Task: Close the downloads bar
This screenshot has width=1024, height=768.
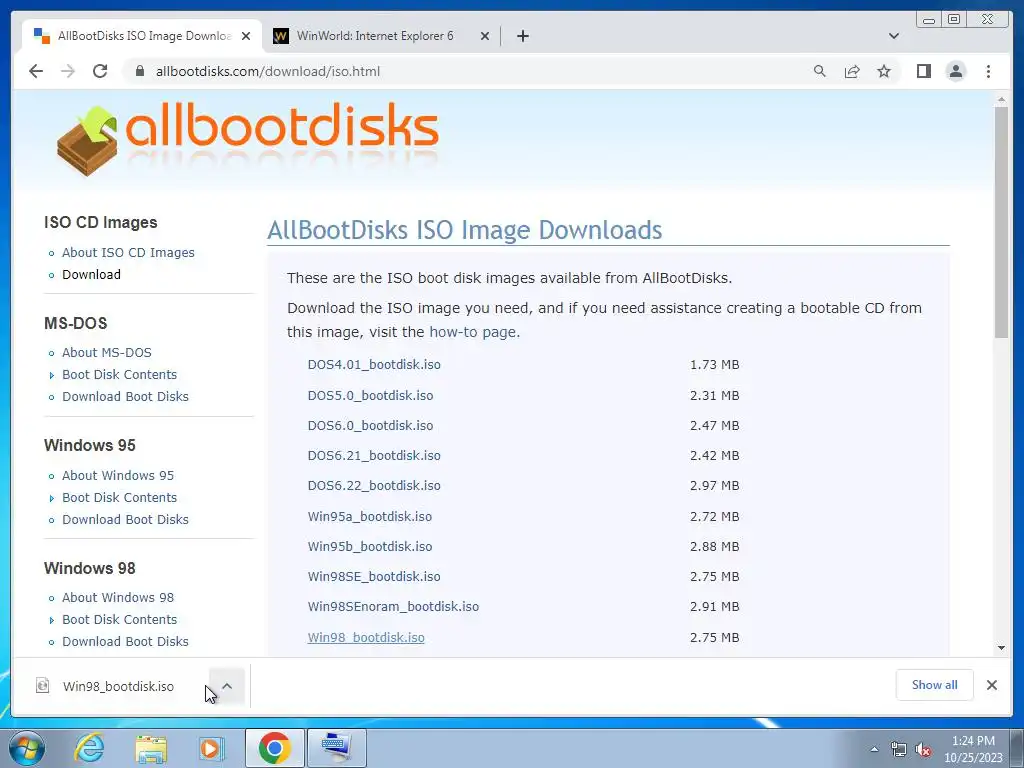Action: [991, 684]
